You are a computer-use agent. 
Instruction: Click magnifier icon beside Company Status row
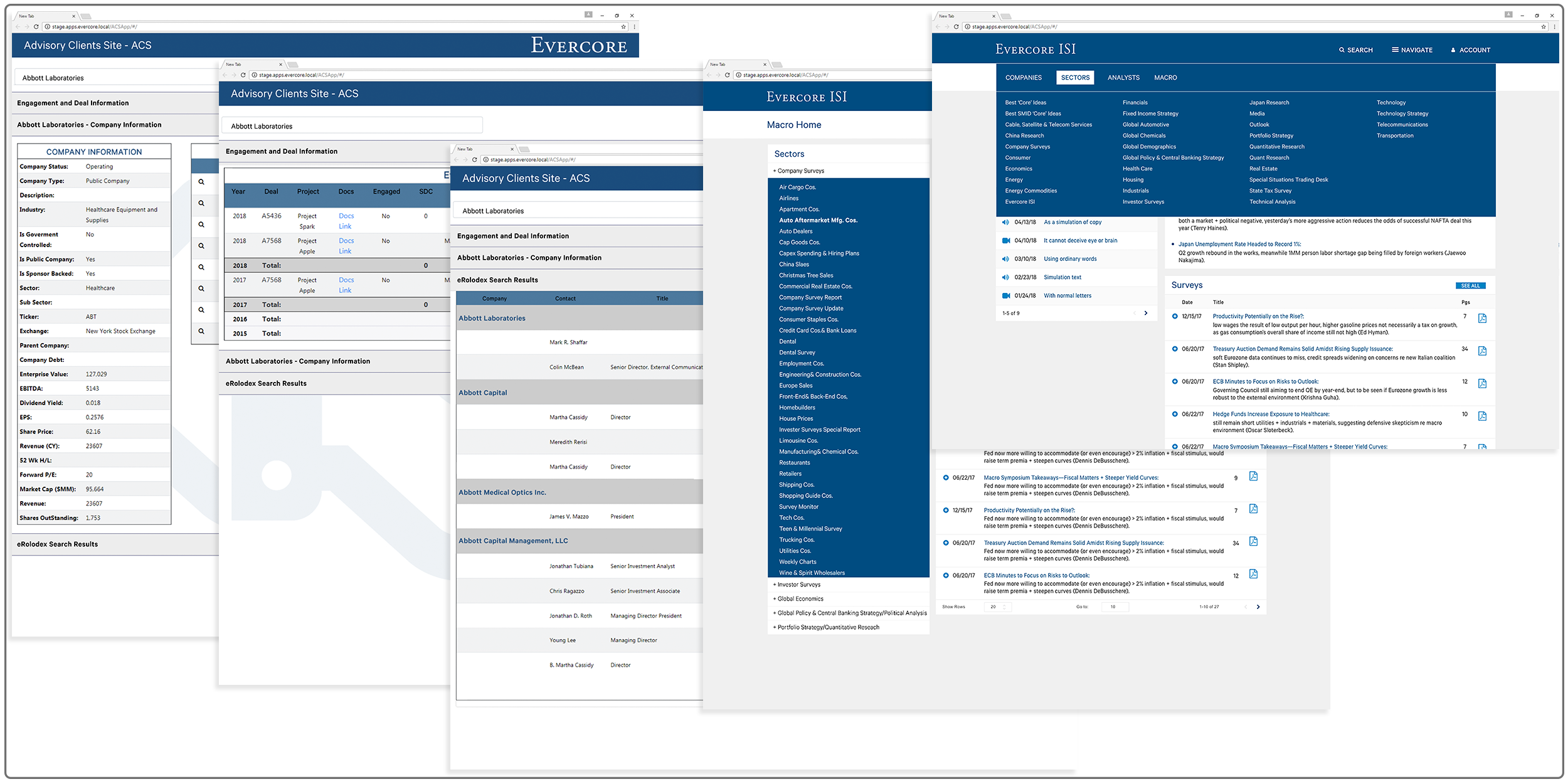[201, 182]
